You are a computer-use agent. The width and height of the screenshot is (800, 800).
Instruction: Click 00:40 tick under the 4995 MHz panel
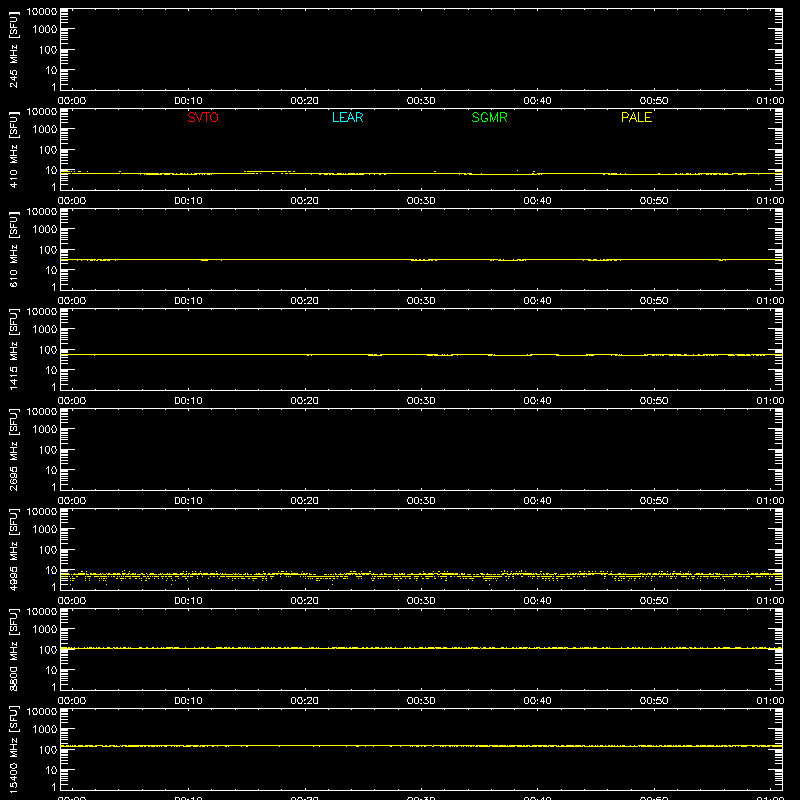(537, 601)
